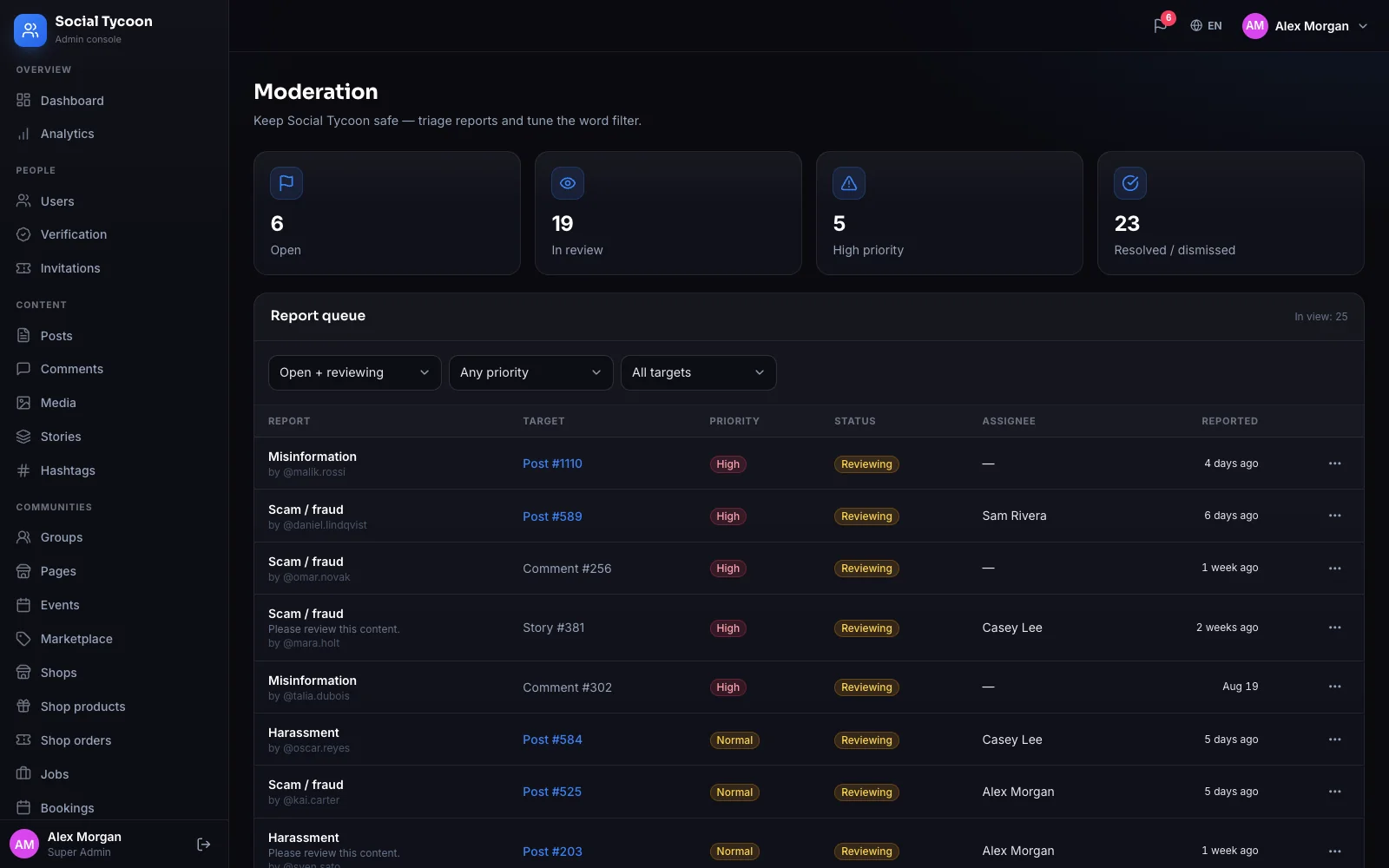Image resolution: width=1389 pixels, height=868 pixels.
Task: Click the REPORTED column header
Action: tap(1229, 421)
